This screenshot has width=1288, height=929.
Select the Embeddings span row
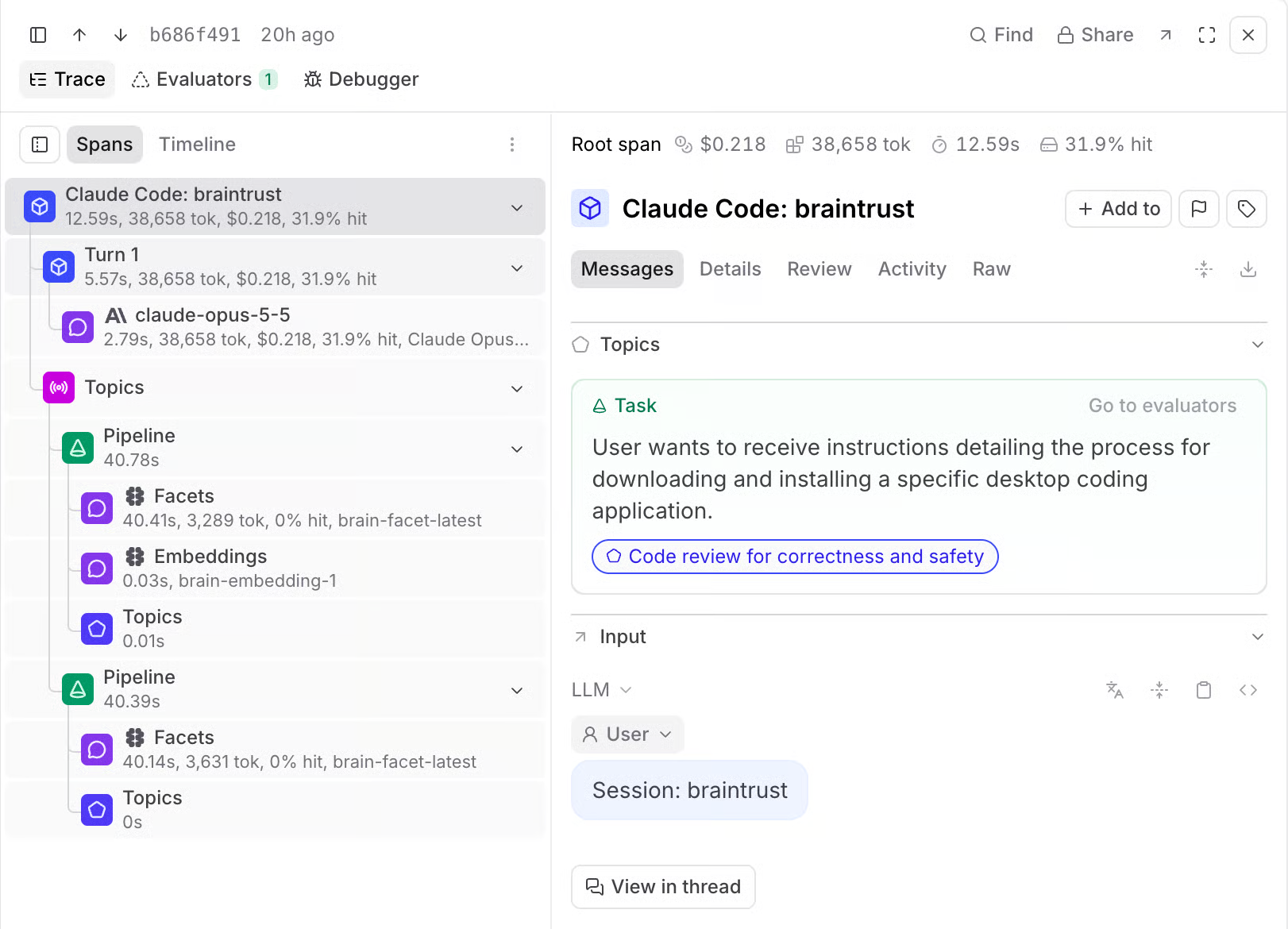[275, 569]
